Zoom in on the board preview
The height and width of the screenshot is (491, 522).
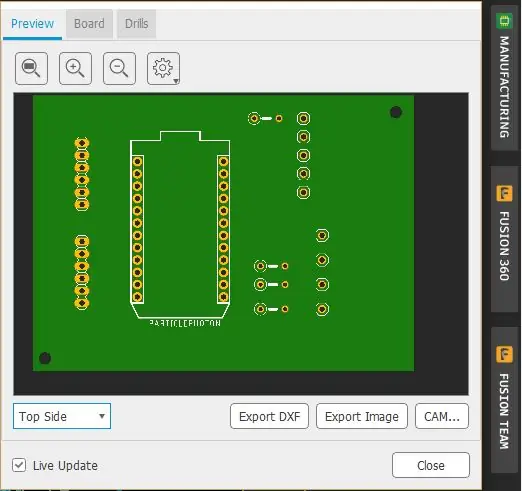click(75, 68)
